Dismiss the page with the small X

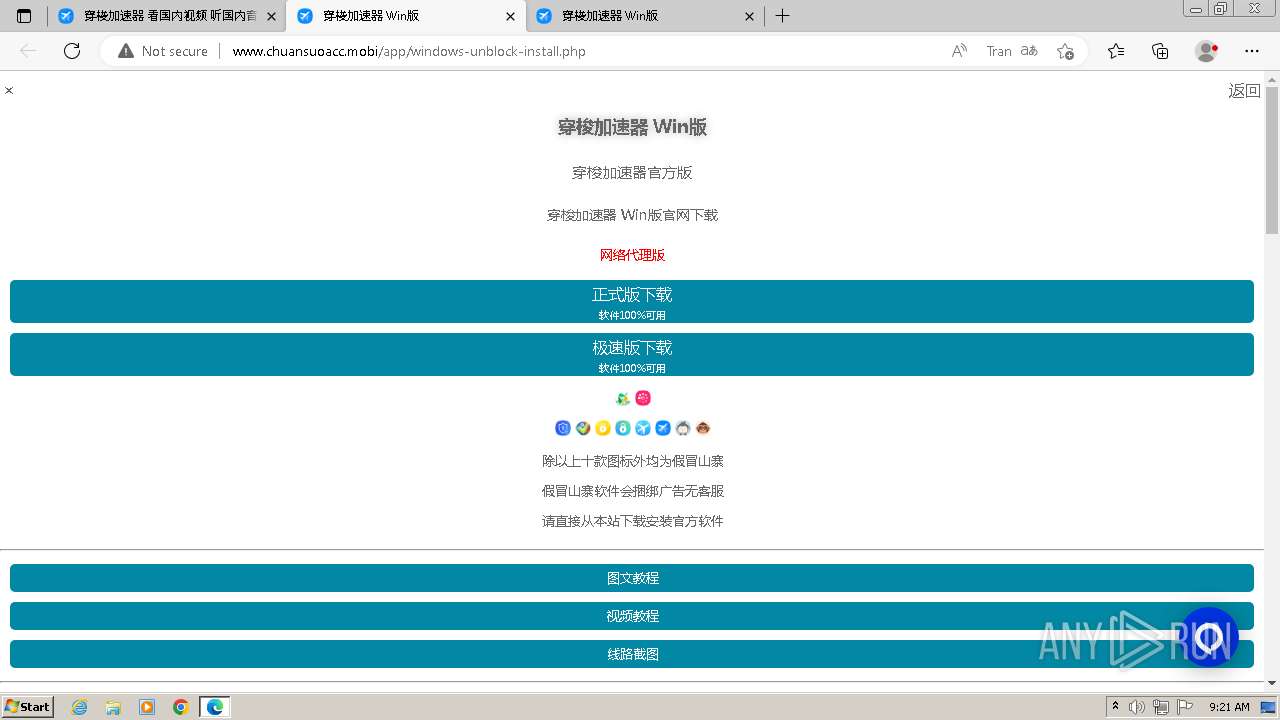tap(9, 91)
